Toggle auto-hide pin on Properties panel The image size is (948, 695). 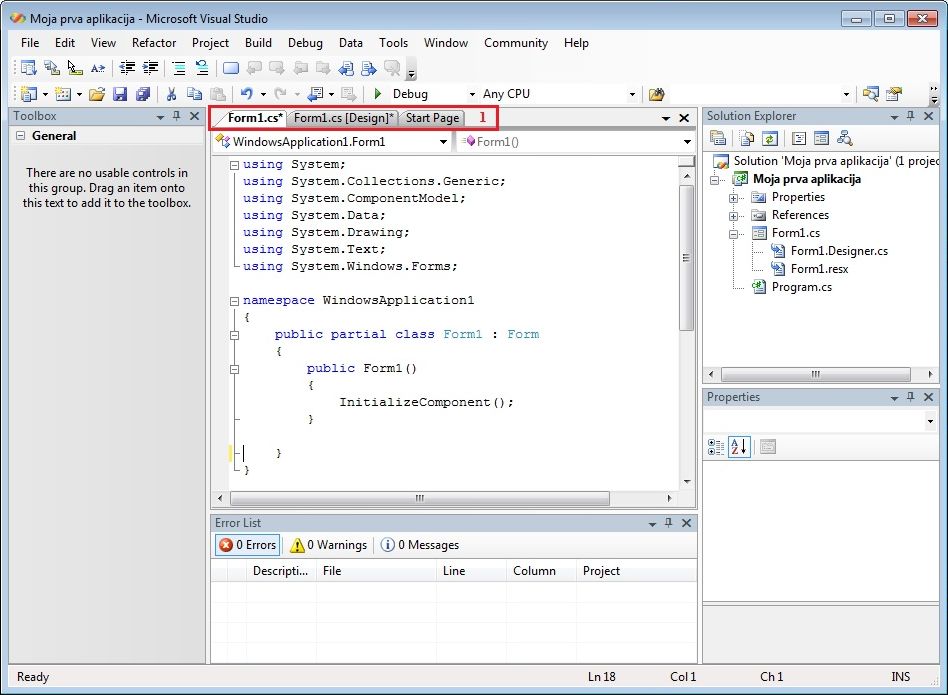click(x=911, y=396)
